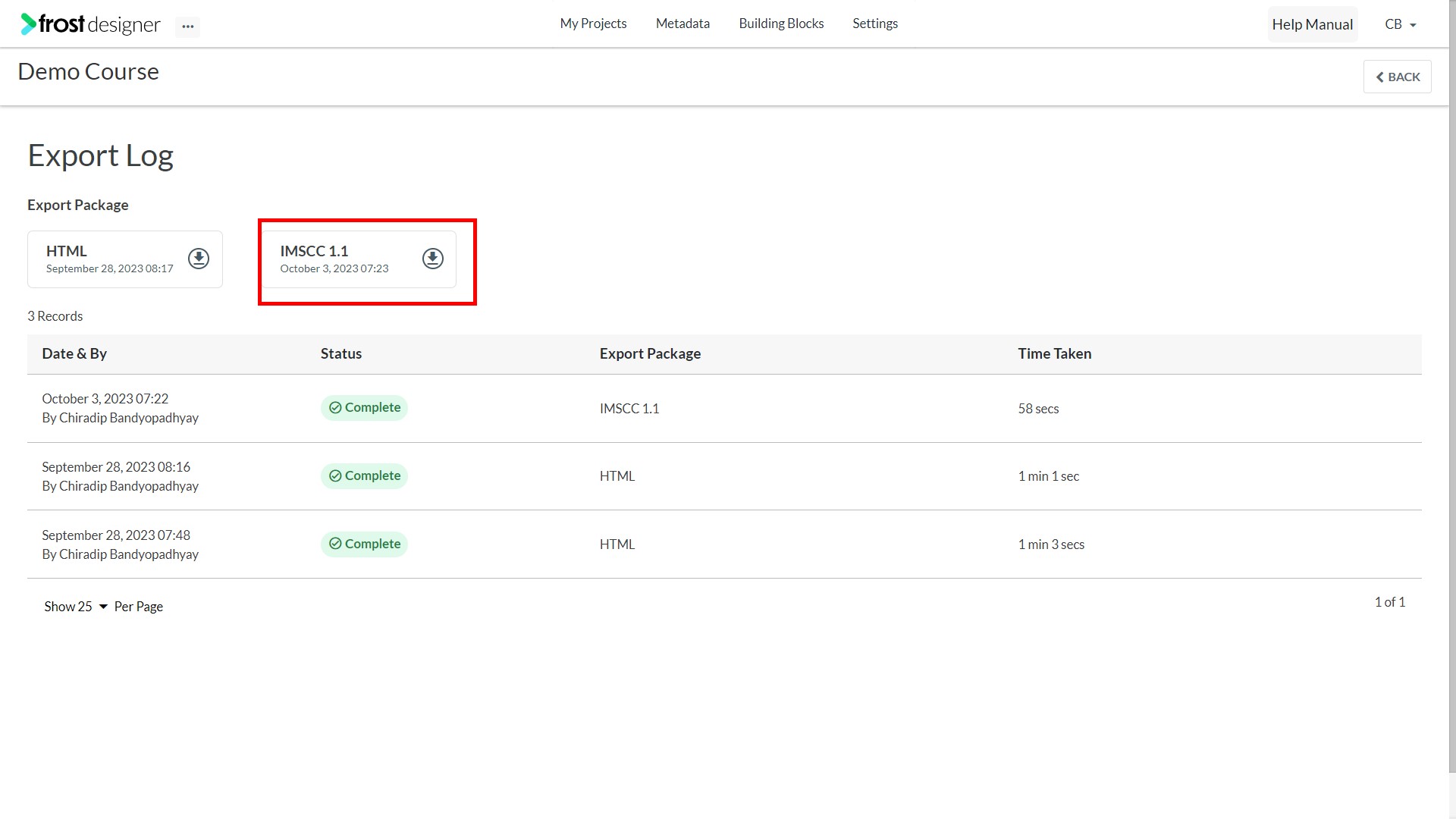The height and width of the screenshot is (819, 1456).
Task: Download the IMSCC 1.1 export package
Action: (x=433, y=259)
